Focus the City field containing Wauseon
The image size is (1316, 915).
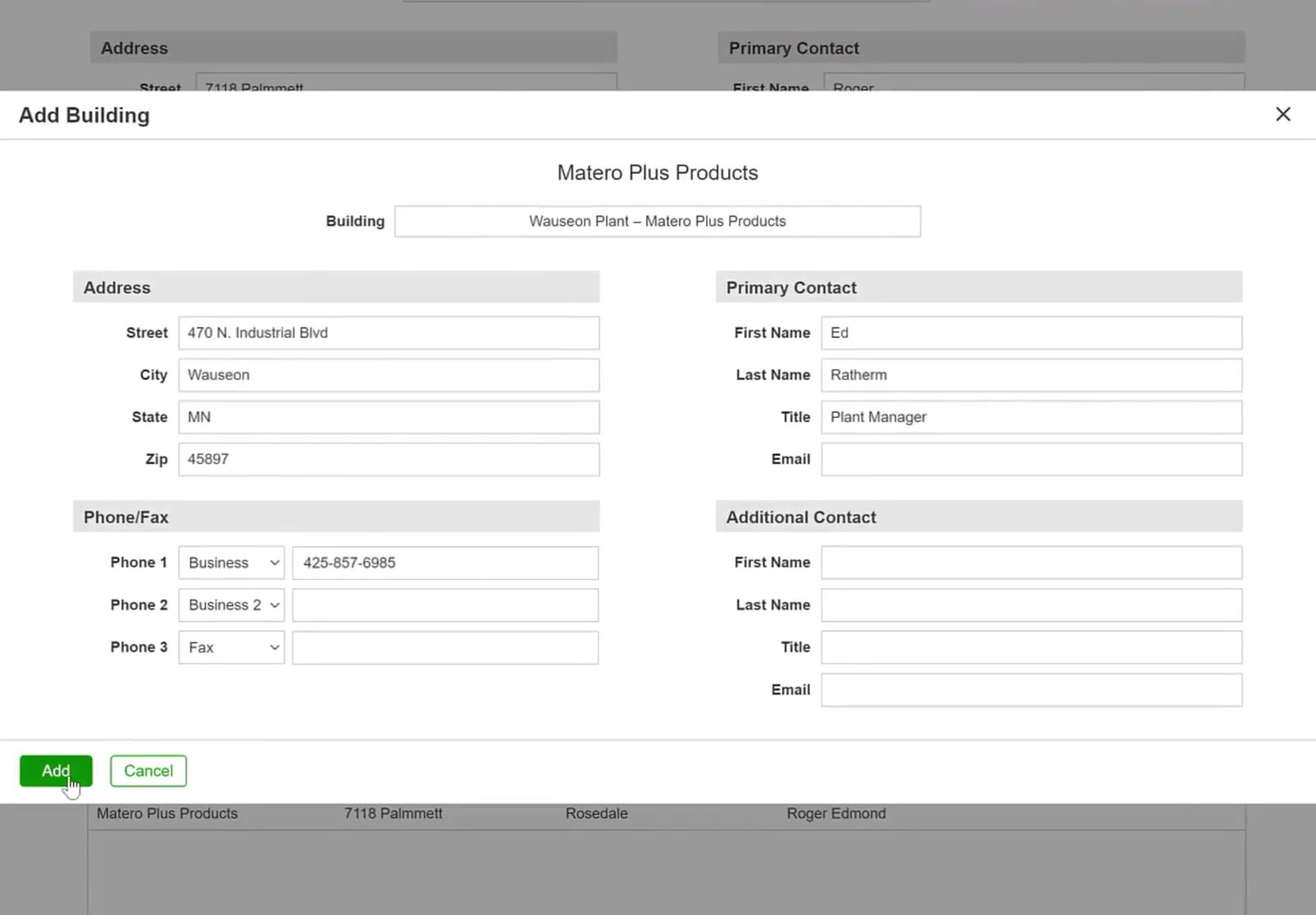(x=388, y=375)
